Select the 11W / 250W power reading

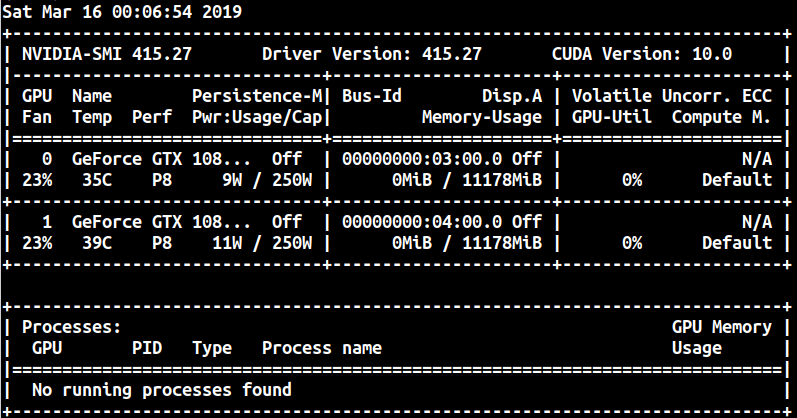point(261,243)
